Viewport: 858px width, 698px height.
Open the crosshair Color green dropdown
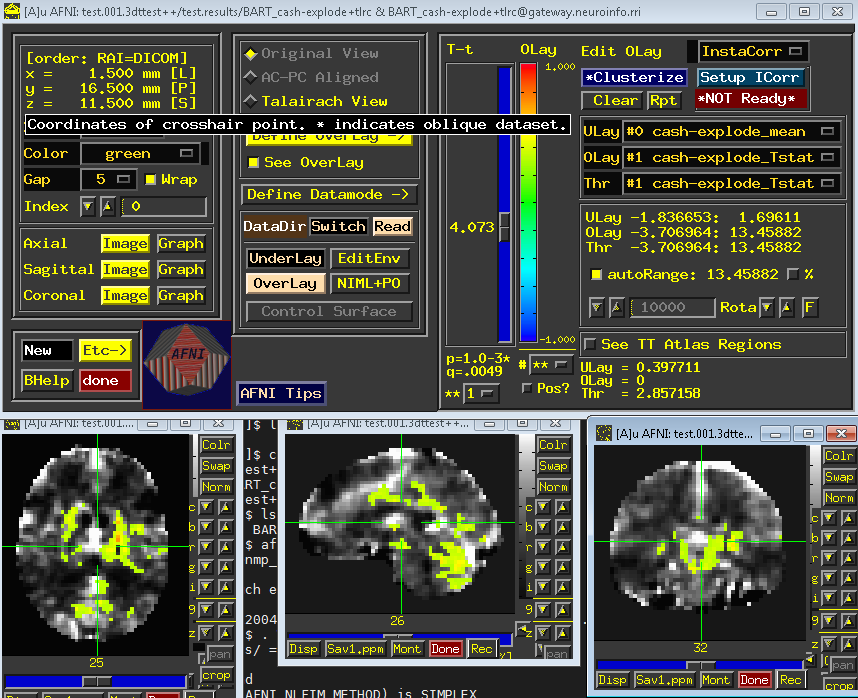click(x=140, y=154)
